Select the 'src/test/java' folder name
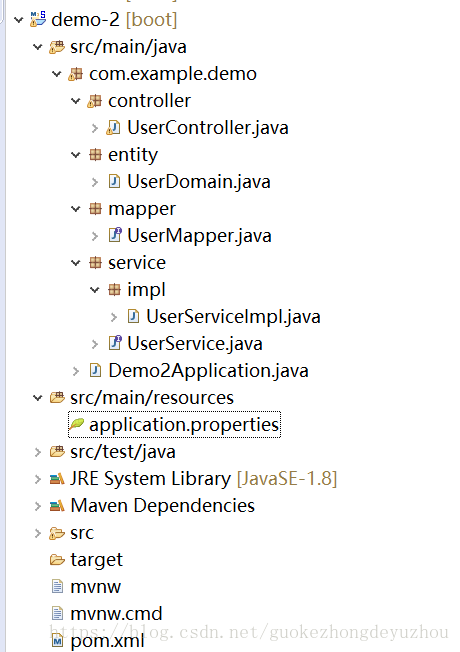Screen dimensions: 460x652 click(x=123, y=452)
